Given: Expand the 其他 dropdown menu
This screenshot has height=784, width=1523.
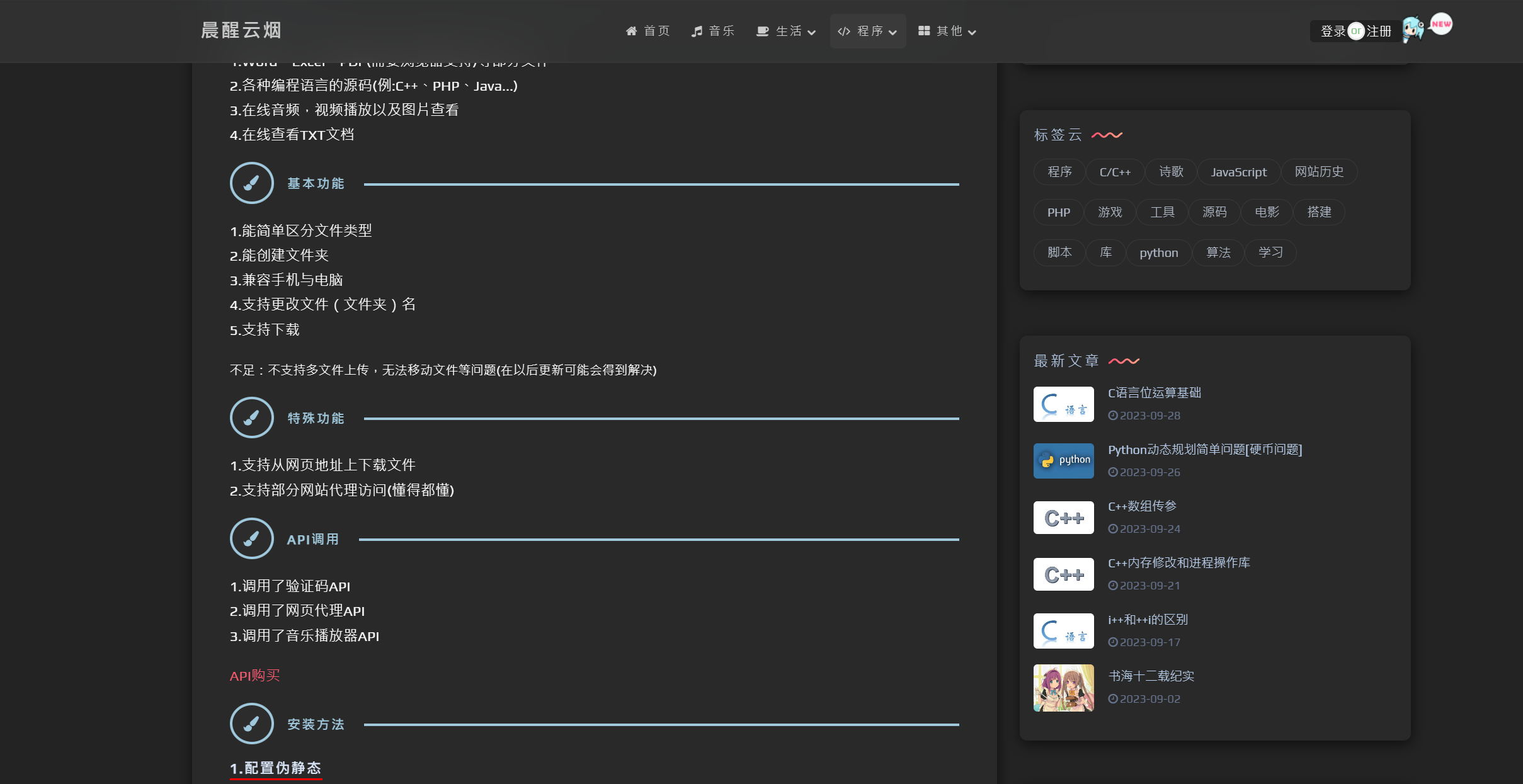Looking at the screenshot, I should pyautogui.click(x=947, y=31).
